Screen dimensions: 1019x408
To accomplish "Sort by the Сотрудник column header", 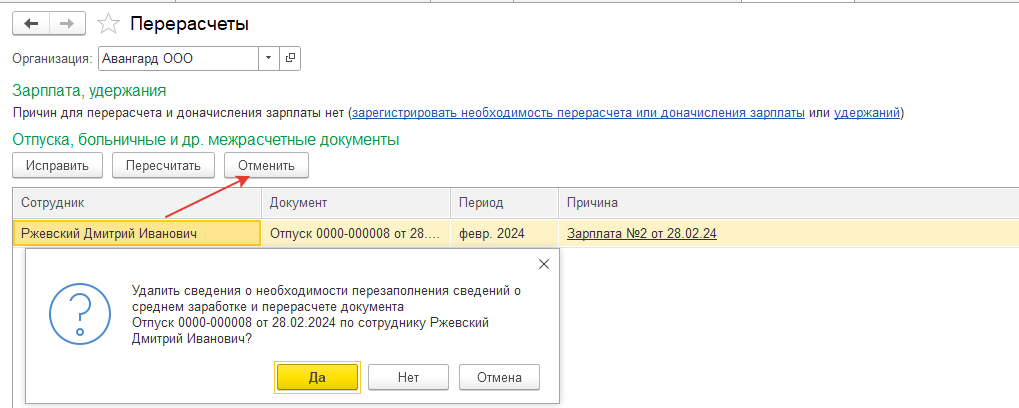I will pos(136,203).
